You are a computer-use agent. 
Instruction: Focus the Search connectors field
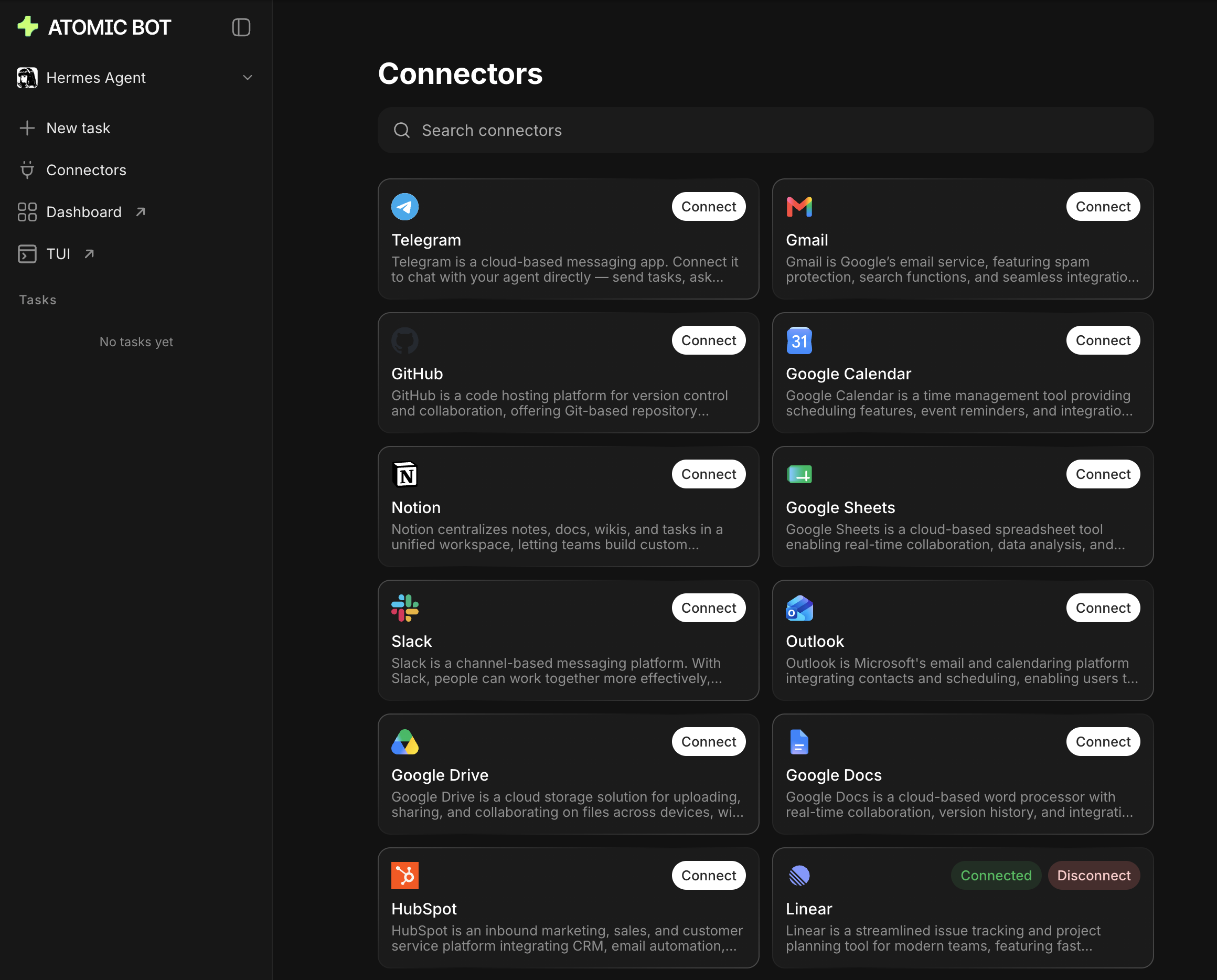pyautogui.click(x=765, y=131)
